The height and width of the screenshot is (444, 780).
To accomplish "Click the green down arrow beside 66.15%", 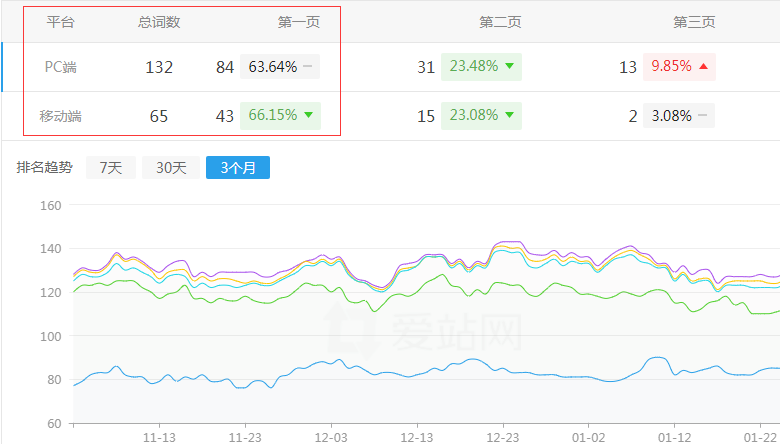I will click(x=308, y=115).
